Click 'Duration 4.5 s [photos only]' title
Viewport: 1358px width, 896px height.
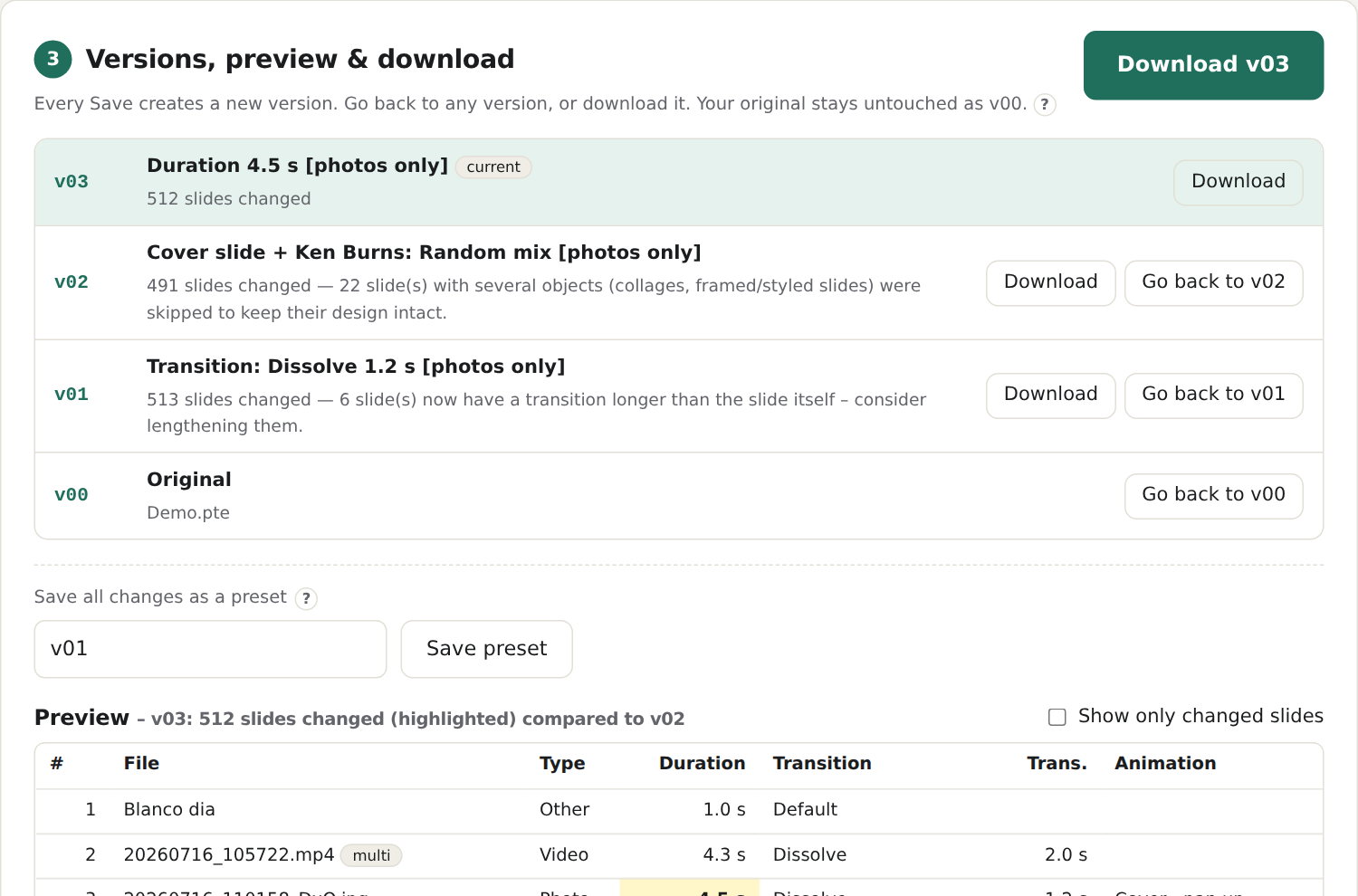pos(297,166)
